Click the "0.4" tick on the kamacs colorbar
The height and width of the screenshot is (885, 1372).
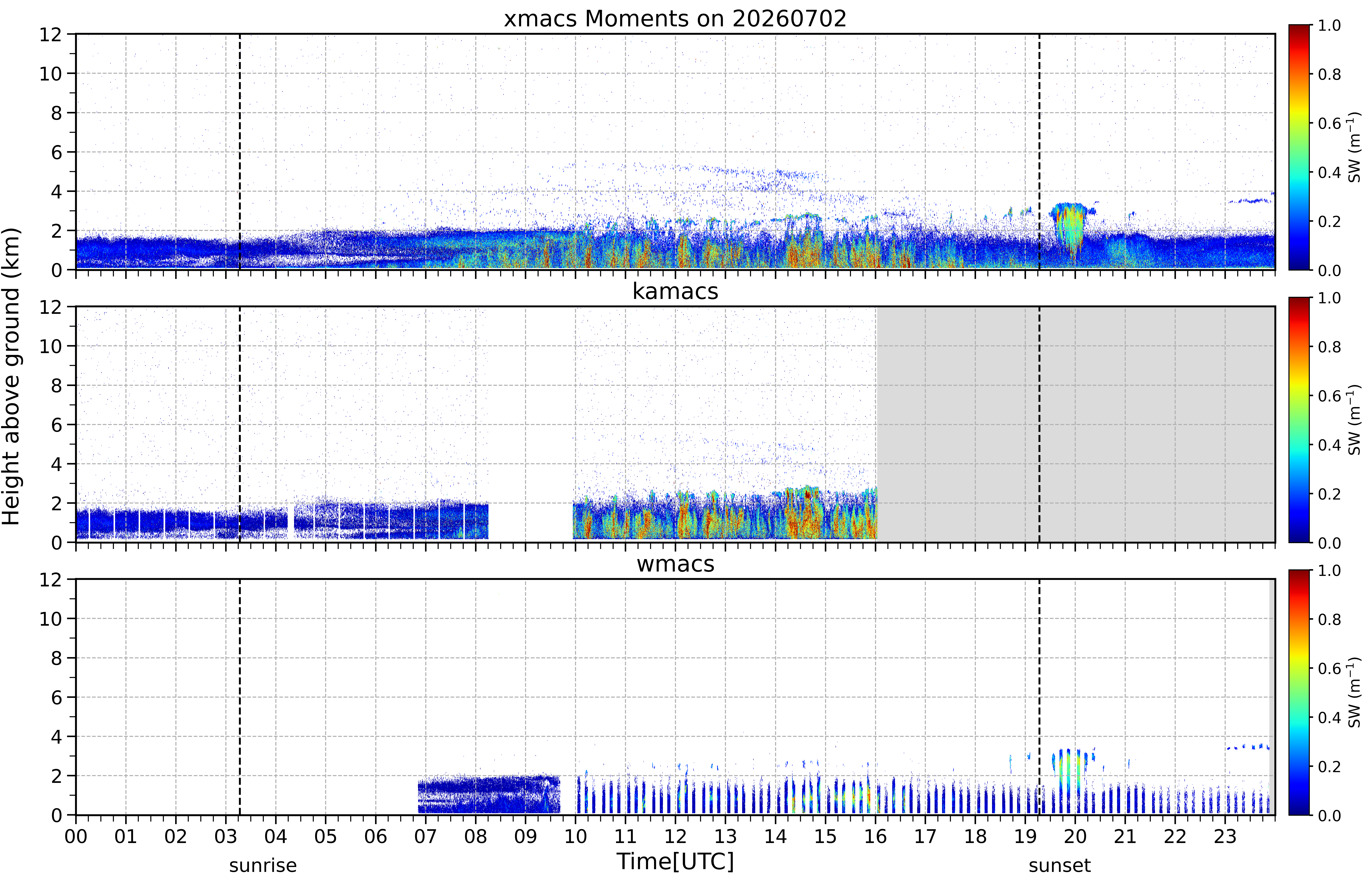1329,445
